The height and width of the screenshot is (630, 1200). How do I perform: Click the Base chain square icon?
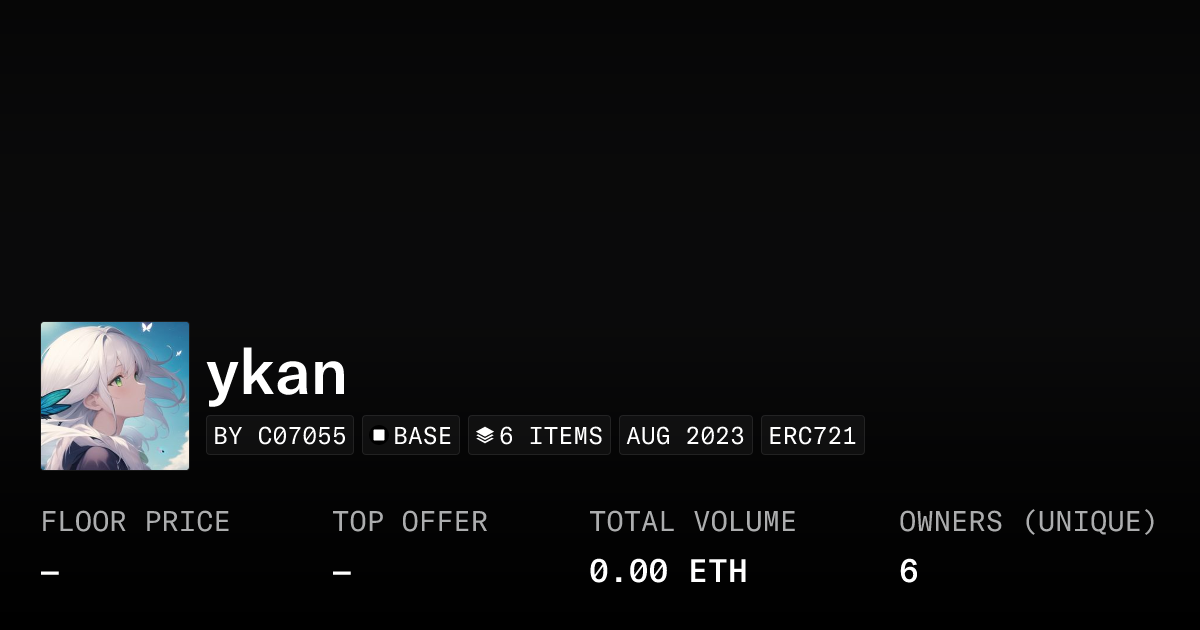point(379,436)
